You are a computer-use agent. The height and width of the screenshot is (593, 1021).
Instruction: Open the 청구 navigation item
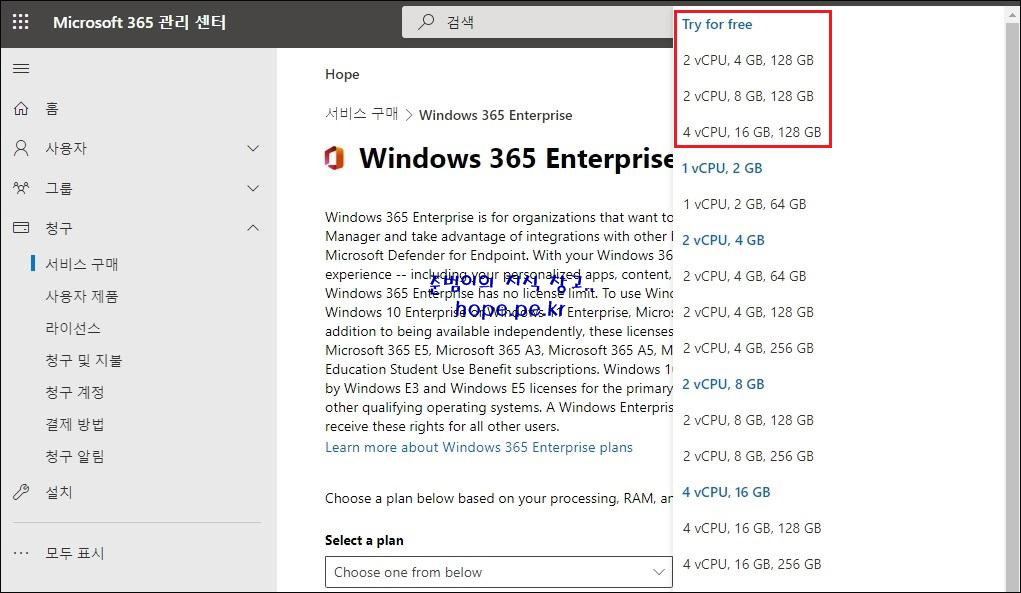point(59,228)
